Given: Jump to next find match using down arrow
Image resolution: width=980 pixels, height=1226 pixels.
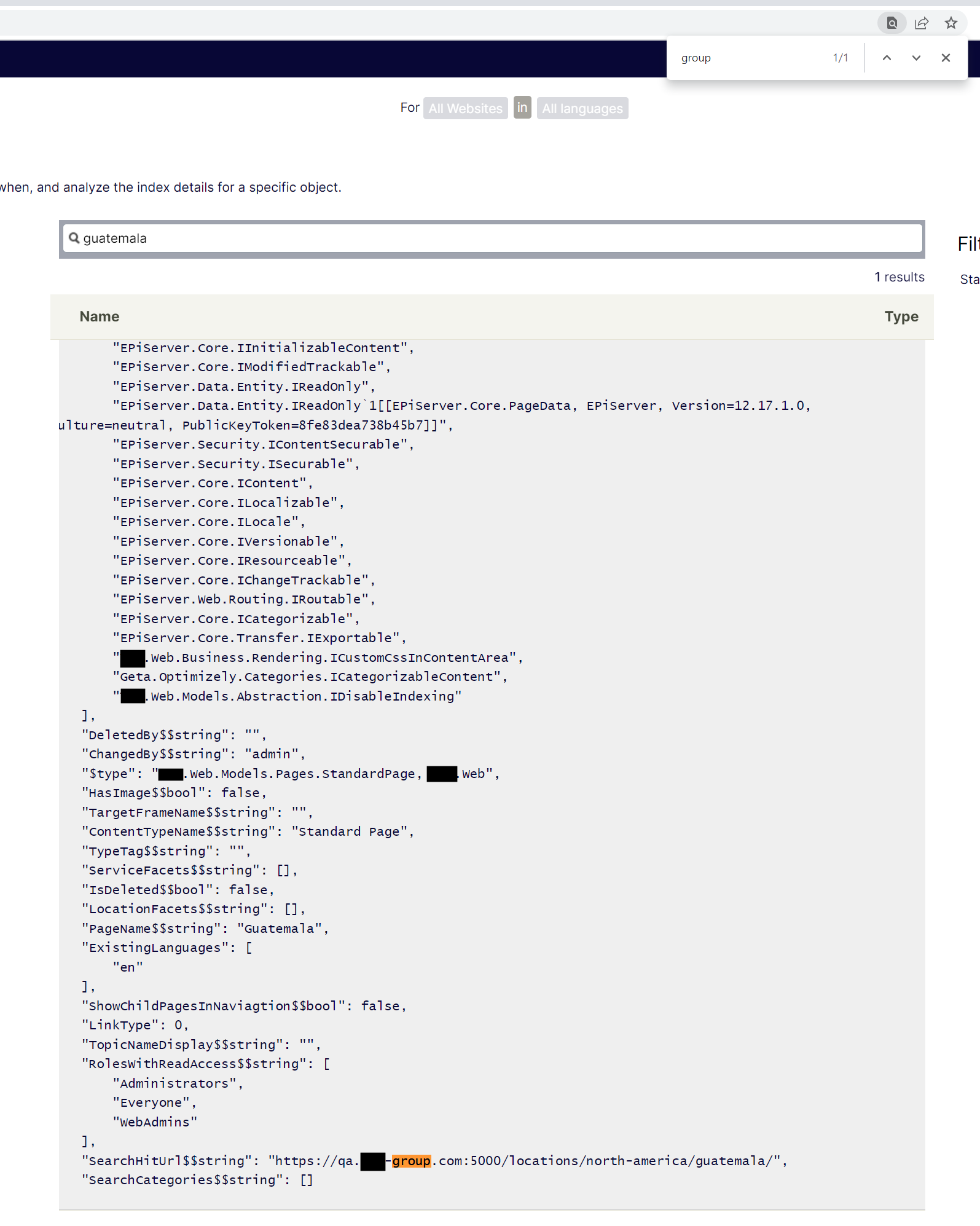Looking at the screenshot, I should tap(916, 58).
